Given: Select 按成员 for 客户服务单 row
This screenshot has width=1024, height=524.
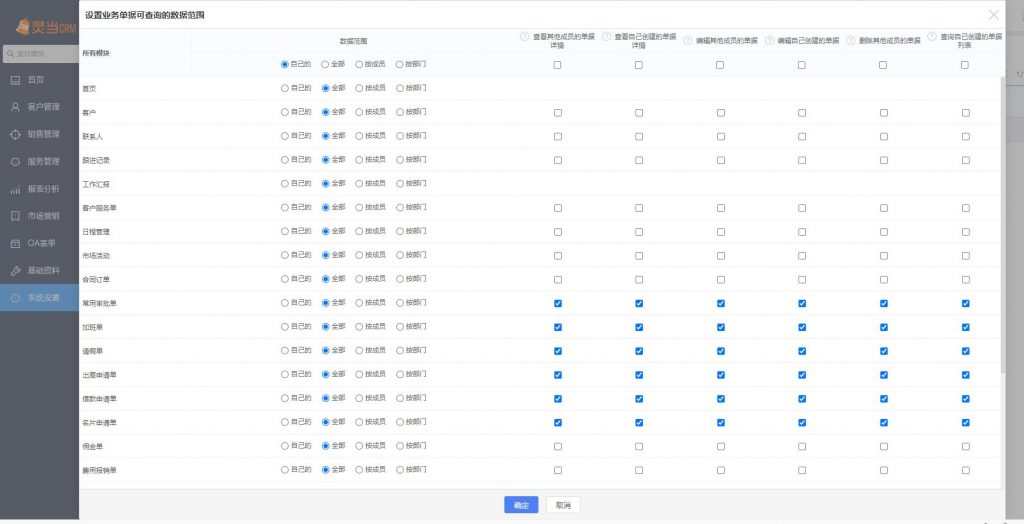Looking at the screenshot, I should [x=359, y=207].
